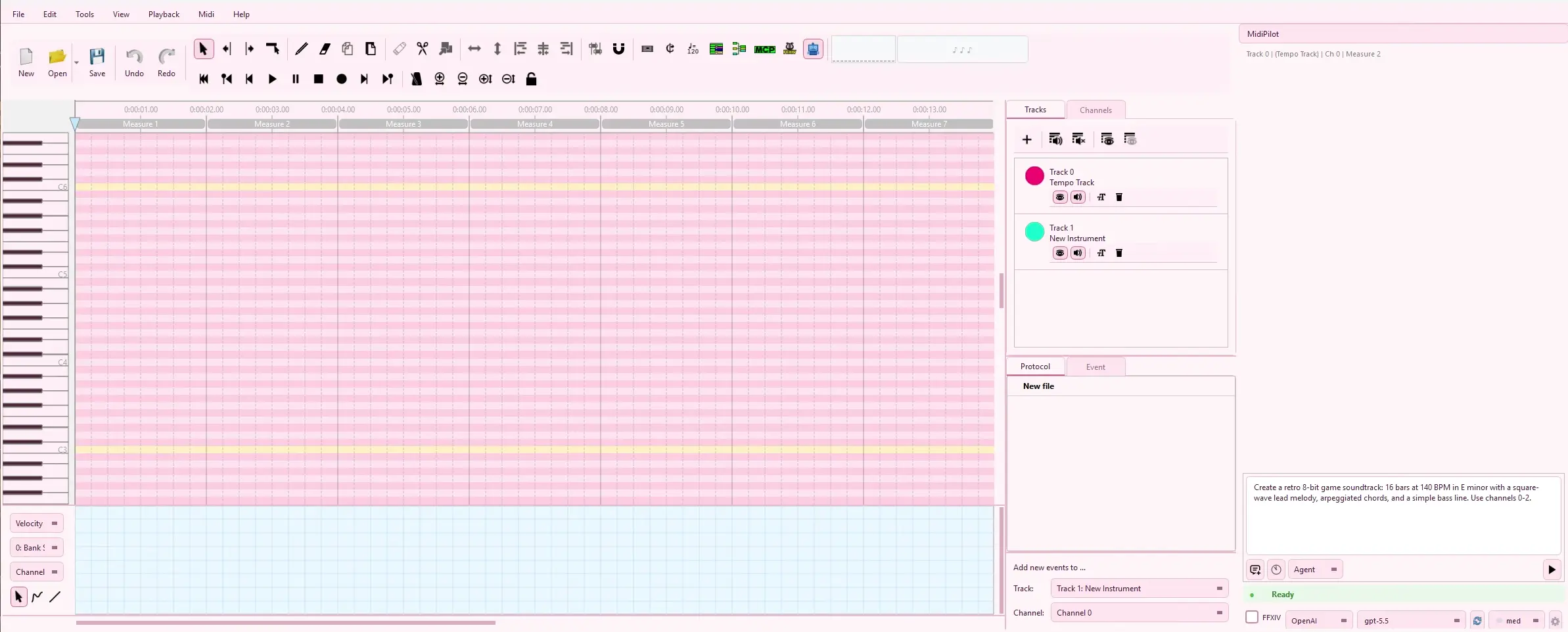Screen dimensions: 1568x632
Task: Open the Track: New Instrument dropdown
Action: point(1140,589)
